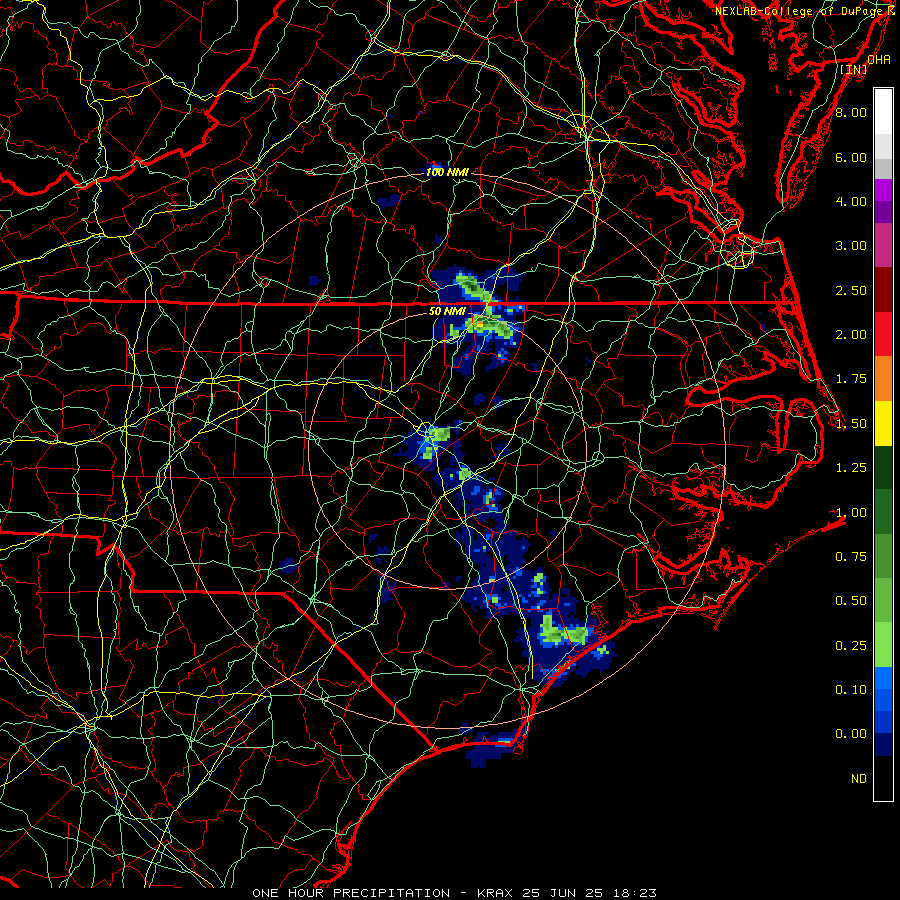Select the 0.00 legend value
Viewport: 900px width, 900px height.
(x=851, y=734)
